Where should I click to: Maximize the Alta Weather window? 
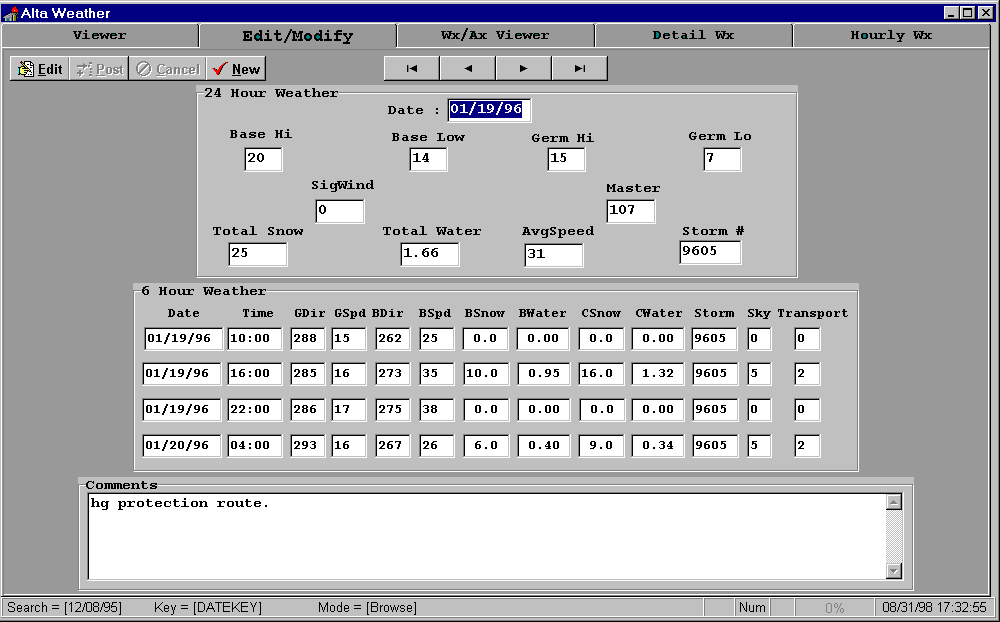pyautogui.click(x=967, y=12)
